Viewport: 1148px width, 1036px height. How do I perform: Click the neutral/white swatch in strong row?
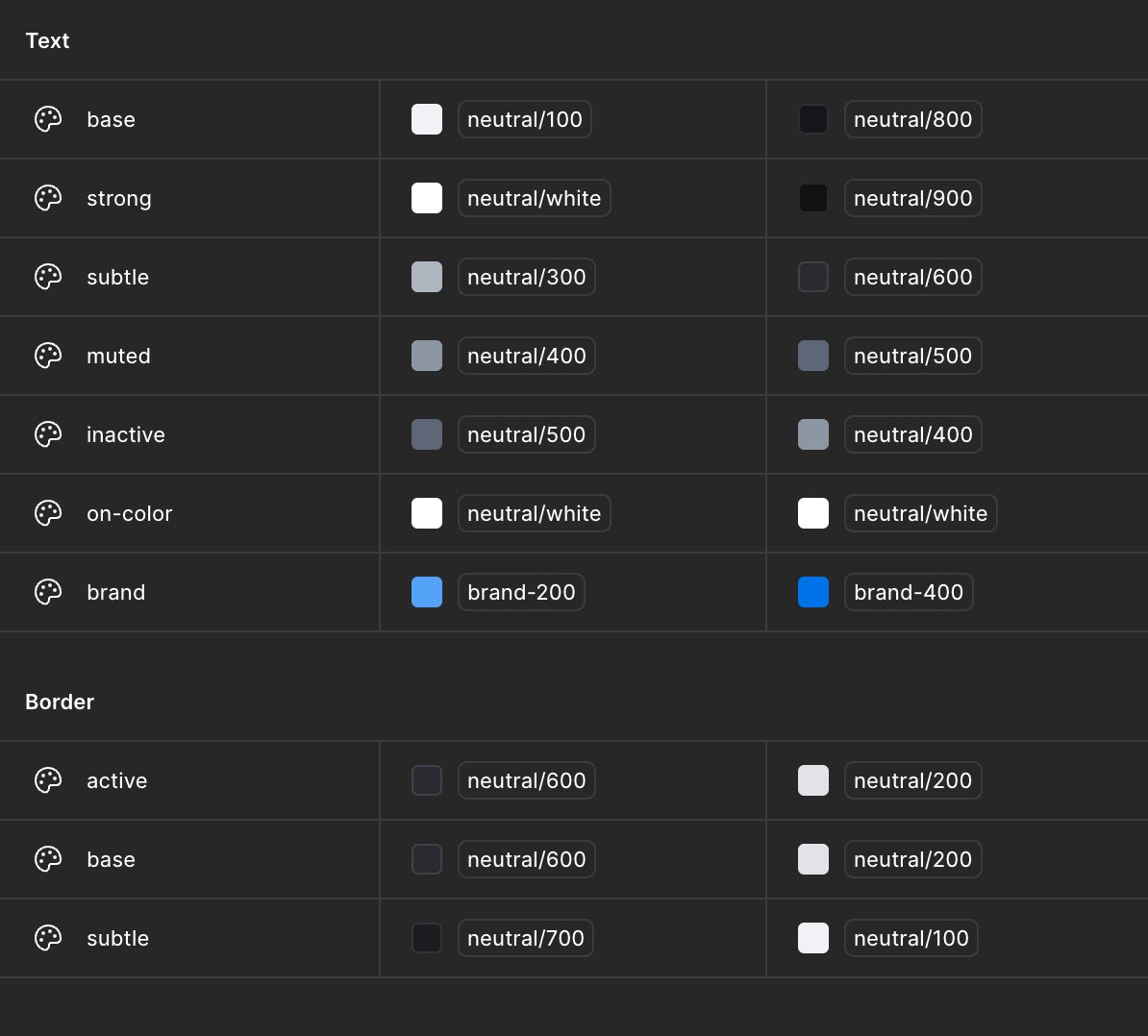(x=427, y=198)
